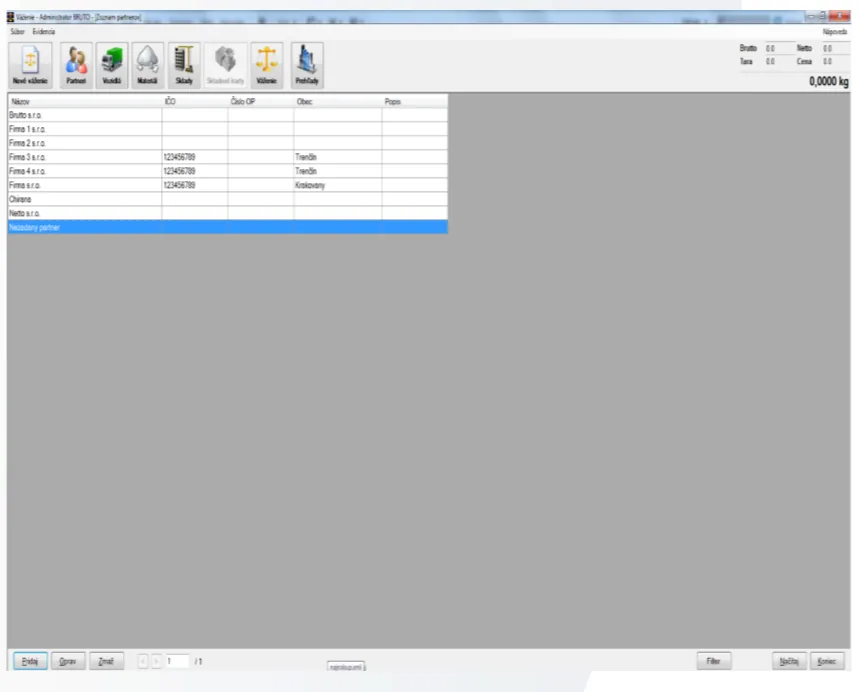Screen dimensions: 859x692
Task: Open the Evidencia menu
Action: pyautogui.click(x=44, y=32)
